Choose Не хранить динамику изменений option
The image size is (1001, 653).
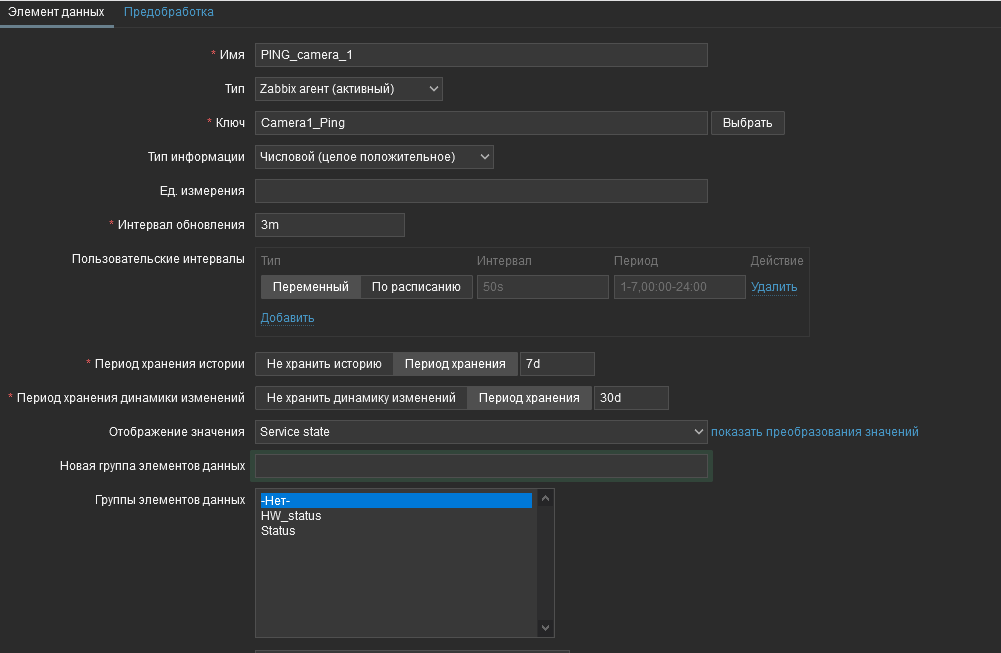point(361,398)
